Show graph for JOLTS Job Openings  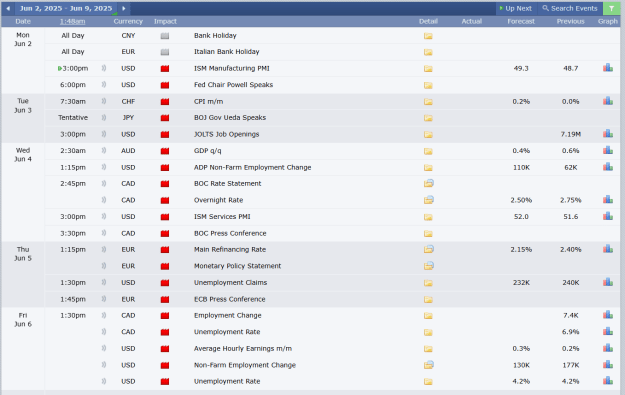pyautogui.click(x=608, y=134)
